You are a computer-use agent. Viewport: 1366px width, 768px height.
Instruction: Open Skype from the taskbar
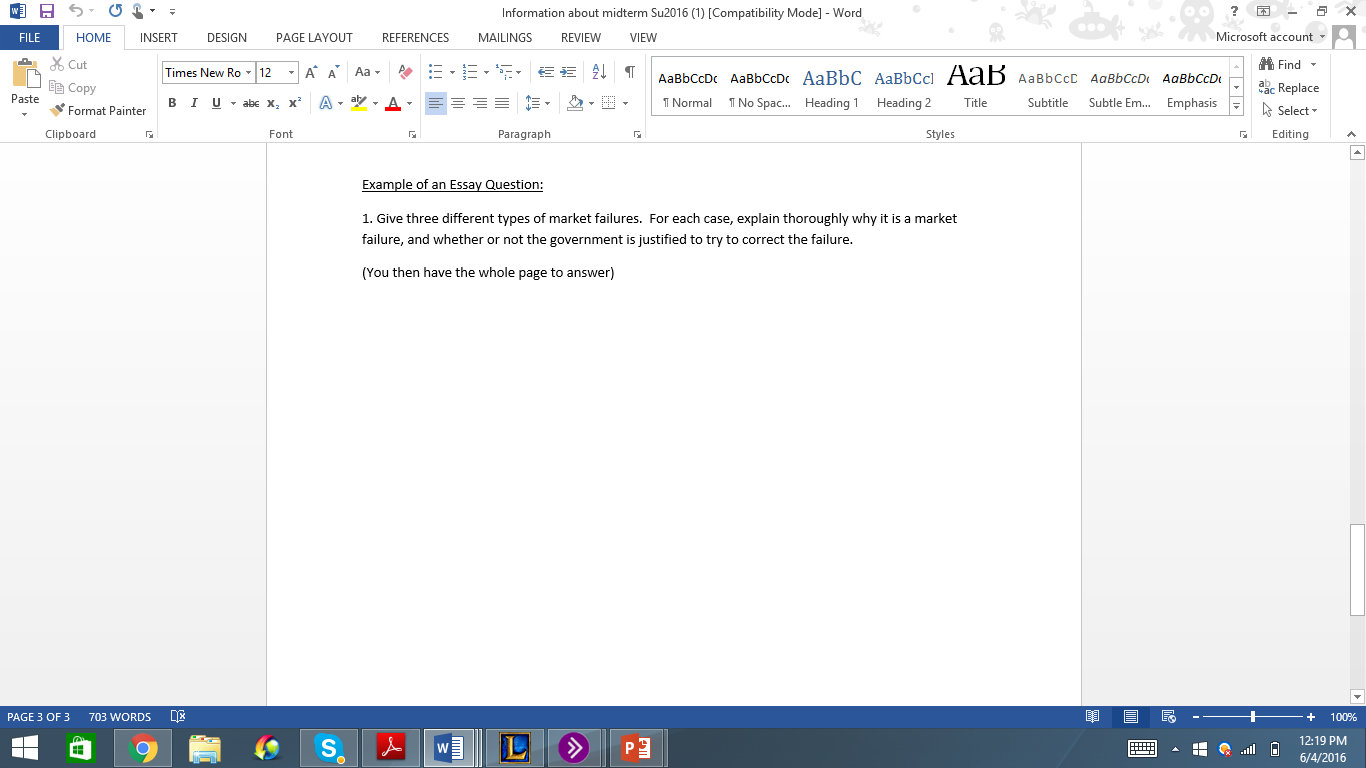328,748
